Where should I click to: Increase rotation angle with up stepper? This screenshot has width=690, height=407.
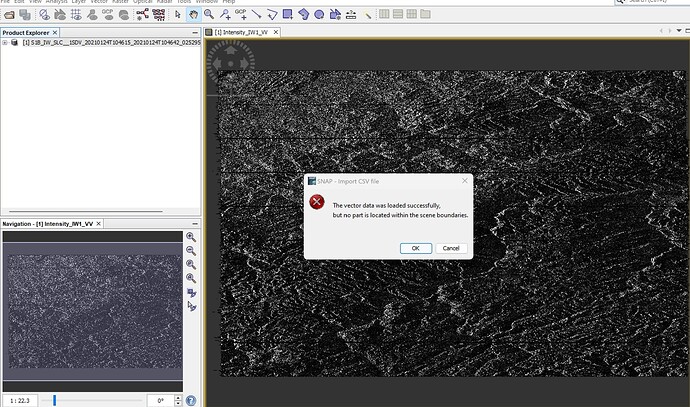pos(178,398)
